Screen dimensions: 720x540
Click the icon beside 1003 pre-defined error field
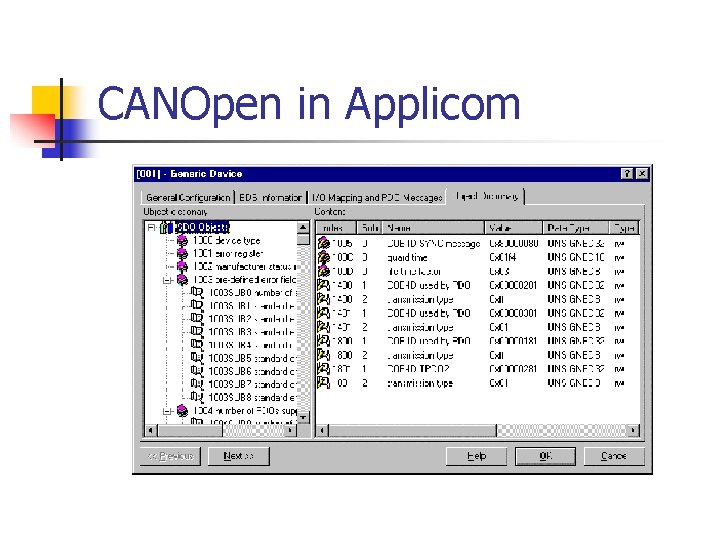182,280
